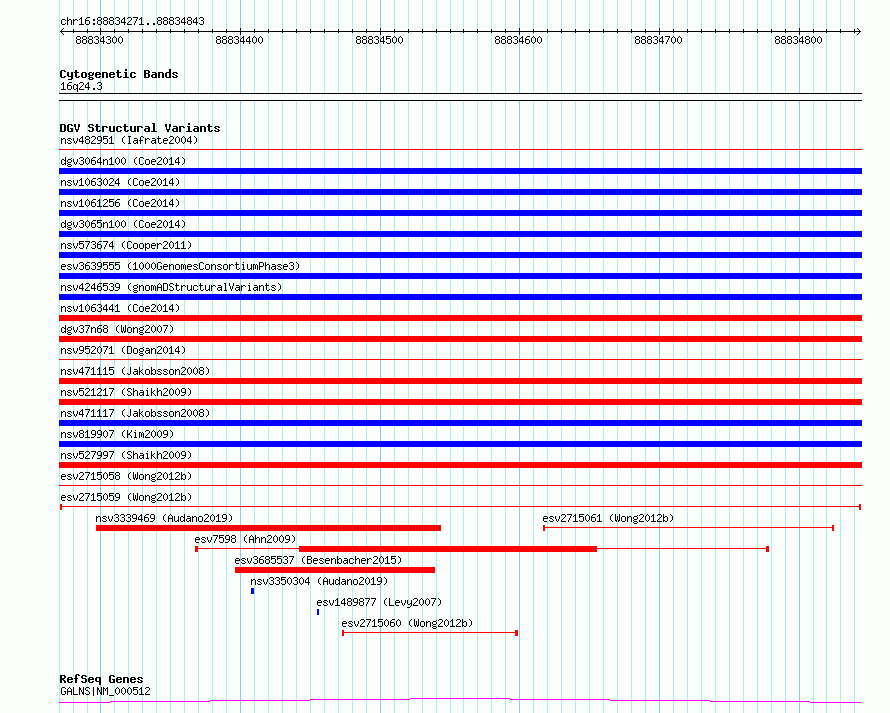The width and height of the screenshot is (890, 713).
Task: Open the GALNS|NM_000512 gene label
Action: pos(105,691)
